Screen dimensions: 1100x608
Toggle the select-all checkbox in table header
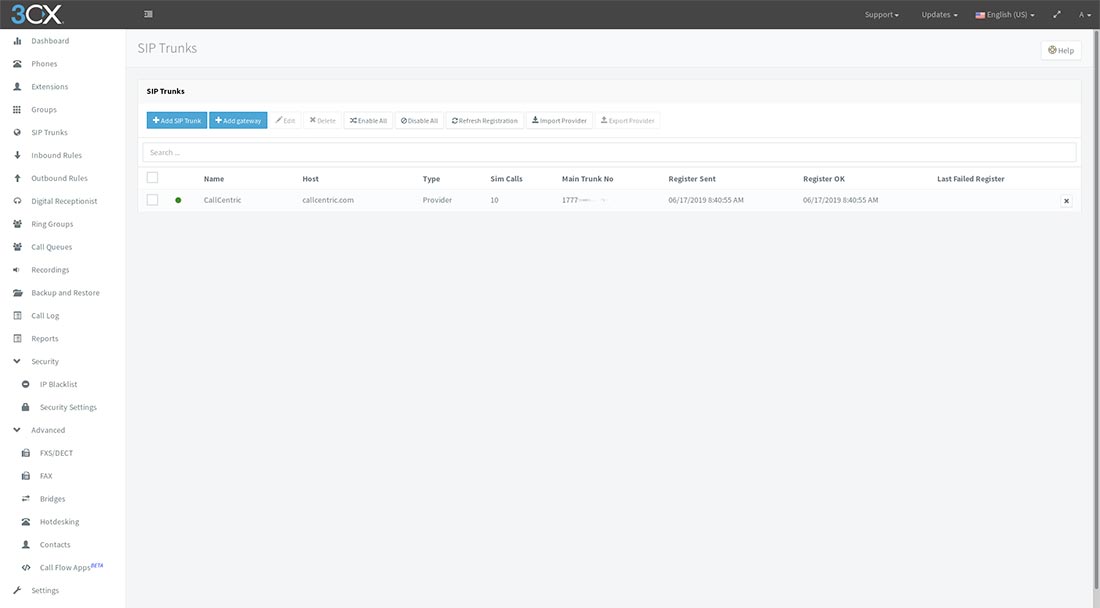153,178
